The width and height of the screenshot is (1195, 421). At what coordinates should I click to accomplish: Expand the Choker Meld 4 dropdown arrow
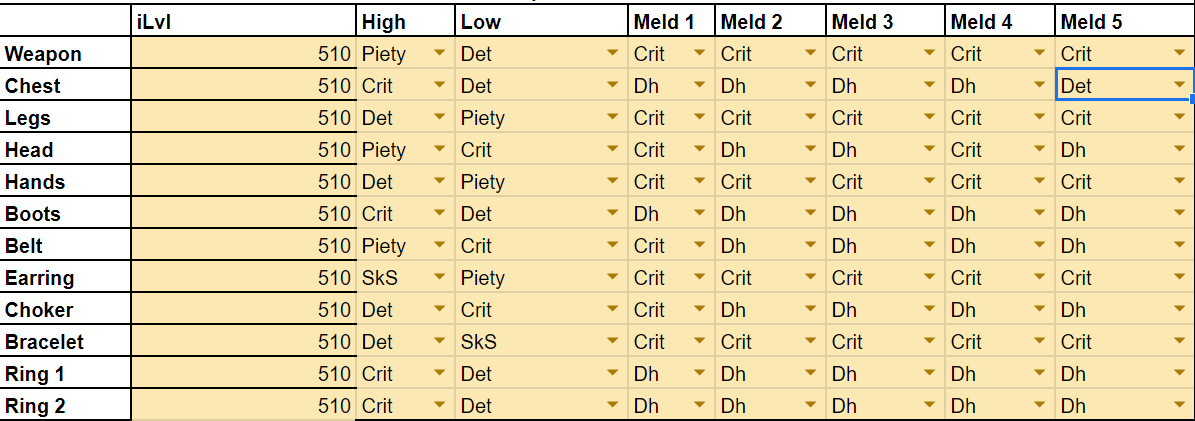(1040, 310)
